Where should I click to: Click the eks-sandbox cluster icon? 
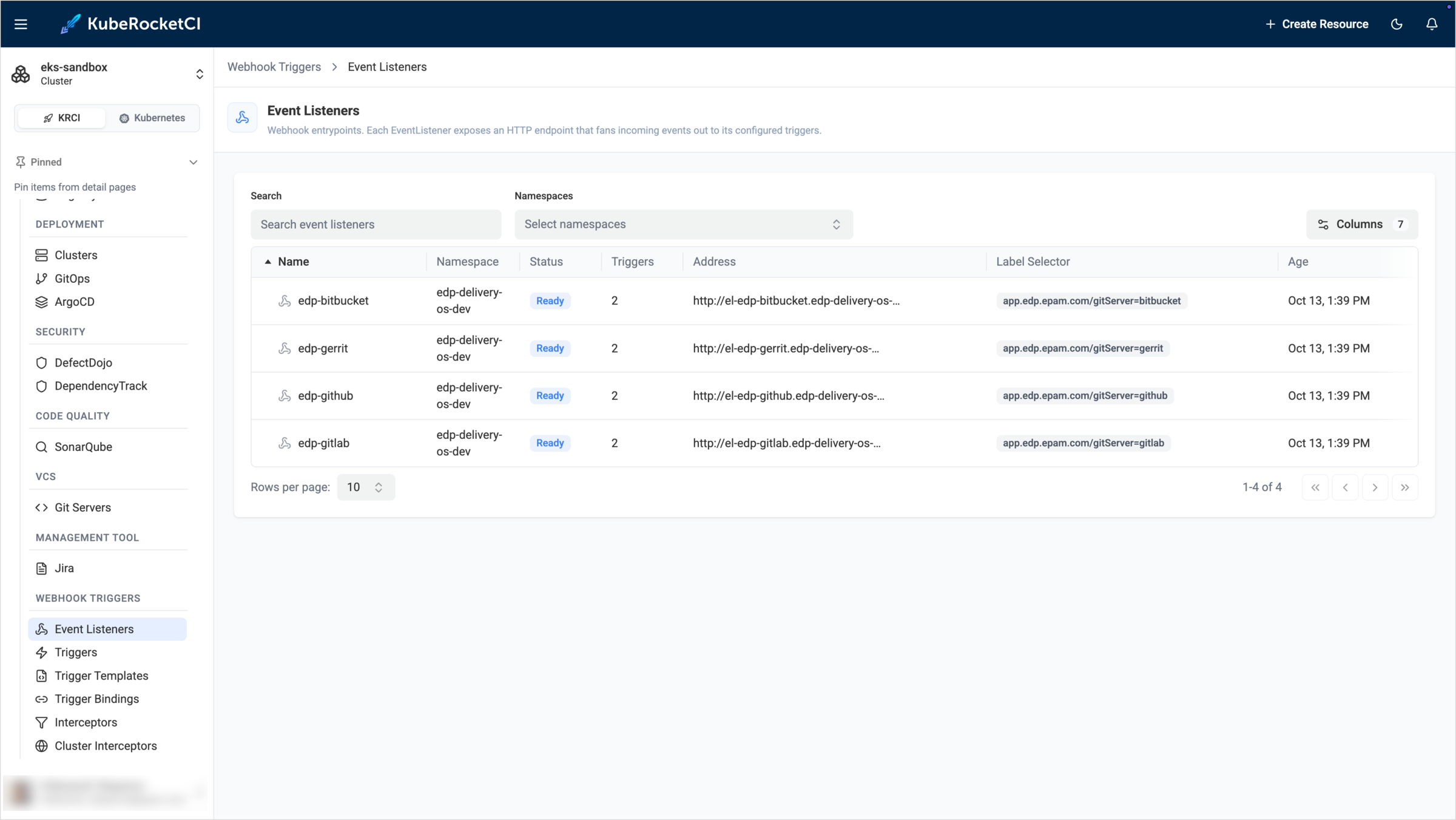(x=21, y=74)
